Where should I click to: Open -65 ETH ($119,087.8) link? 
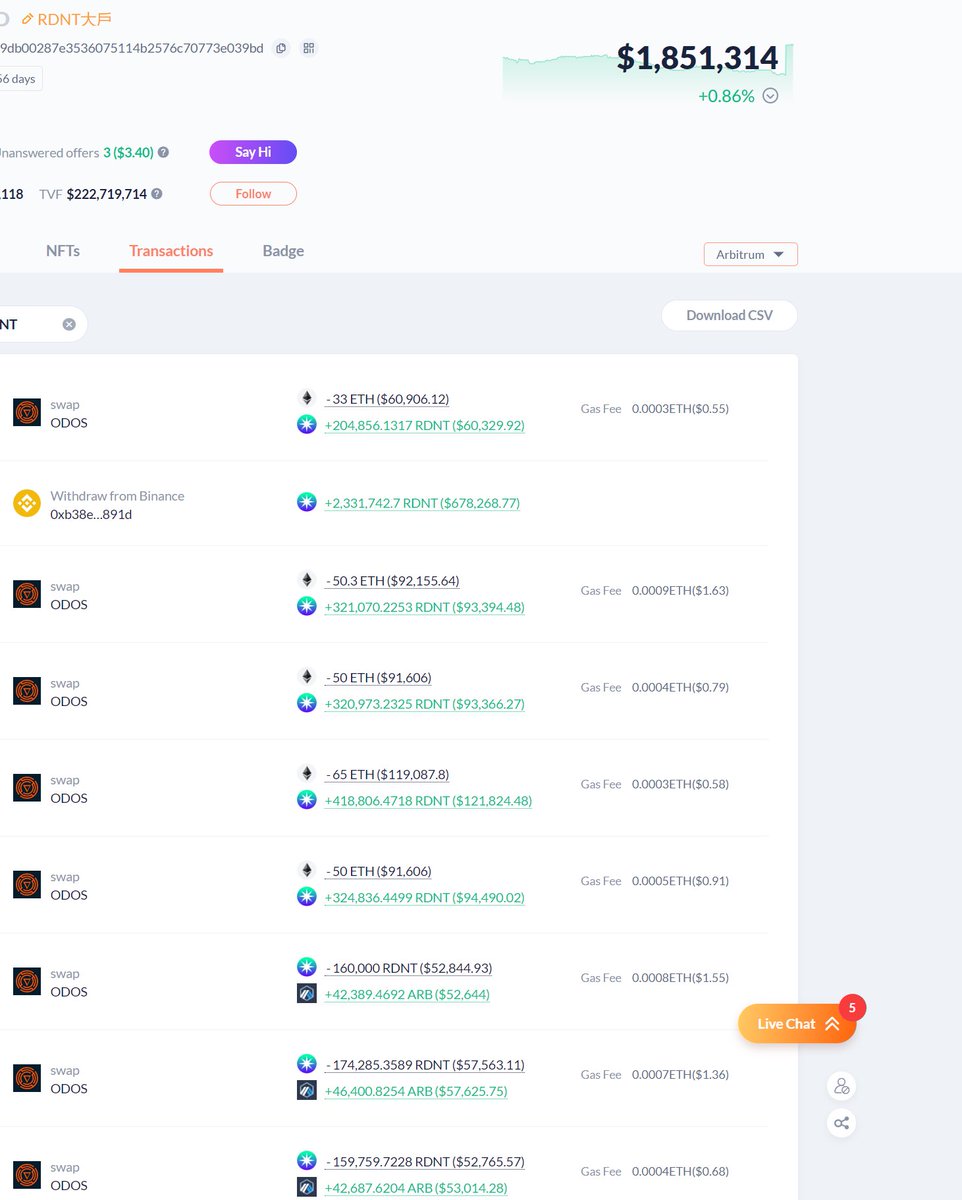point(387,774)
